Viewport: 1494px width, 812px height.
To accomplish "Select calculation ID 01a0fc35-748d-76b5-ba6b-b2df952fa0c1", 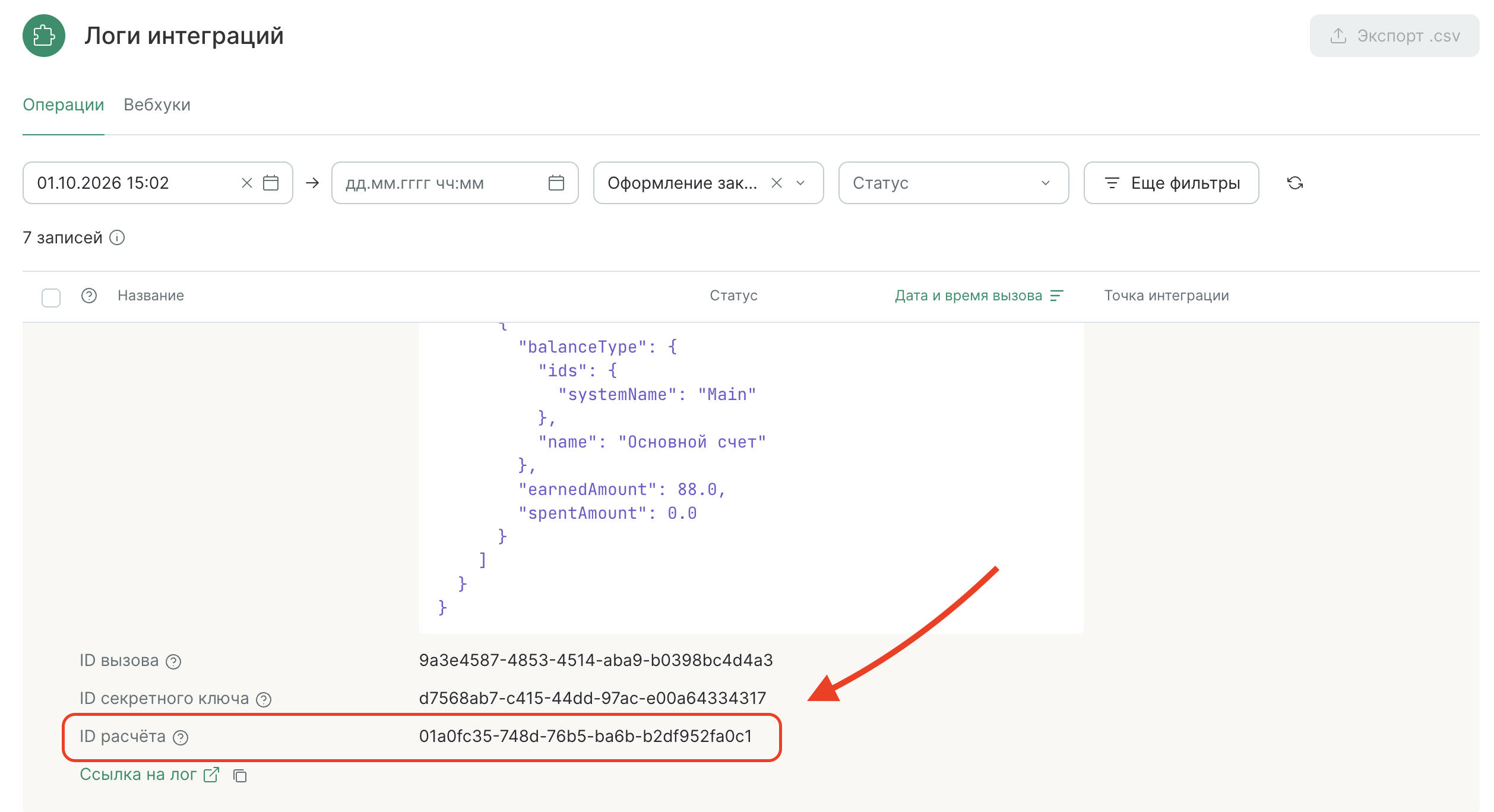I will pos(585,736).
